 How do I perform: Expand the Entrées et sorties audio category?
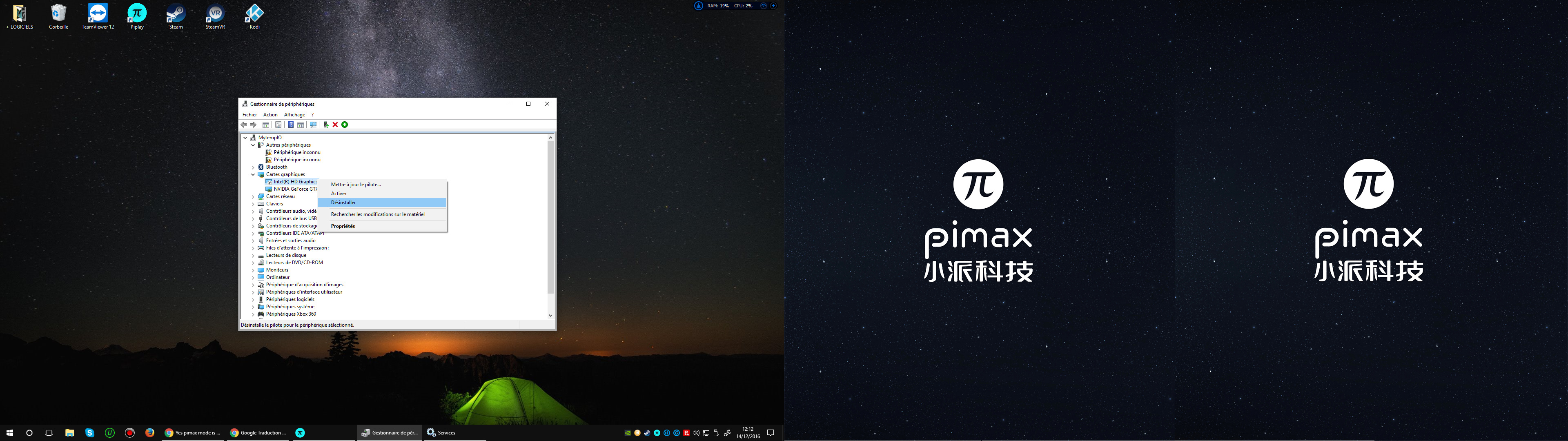253,241
